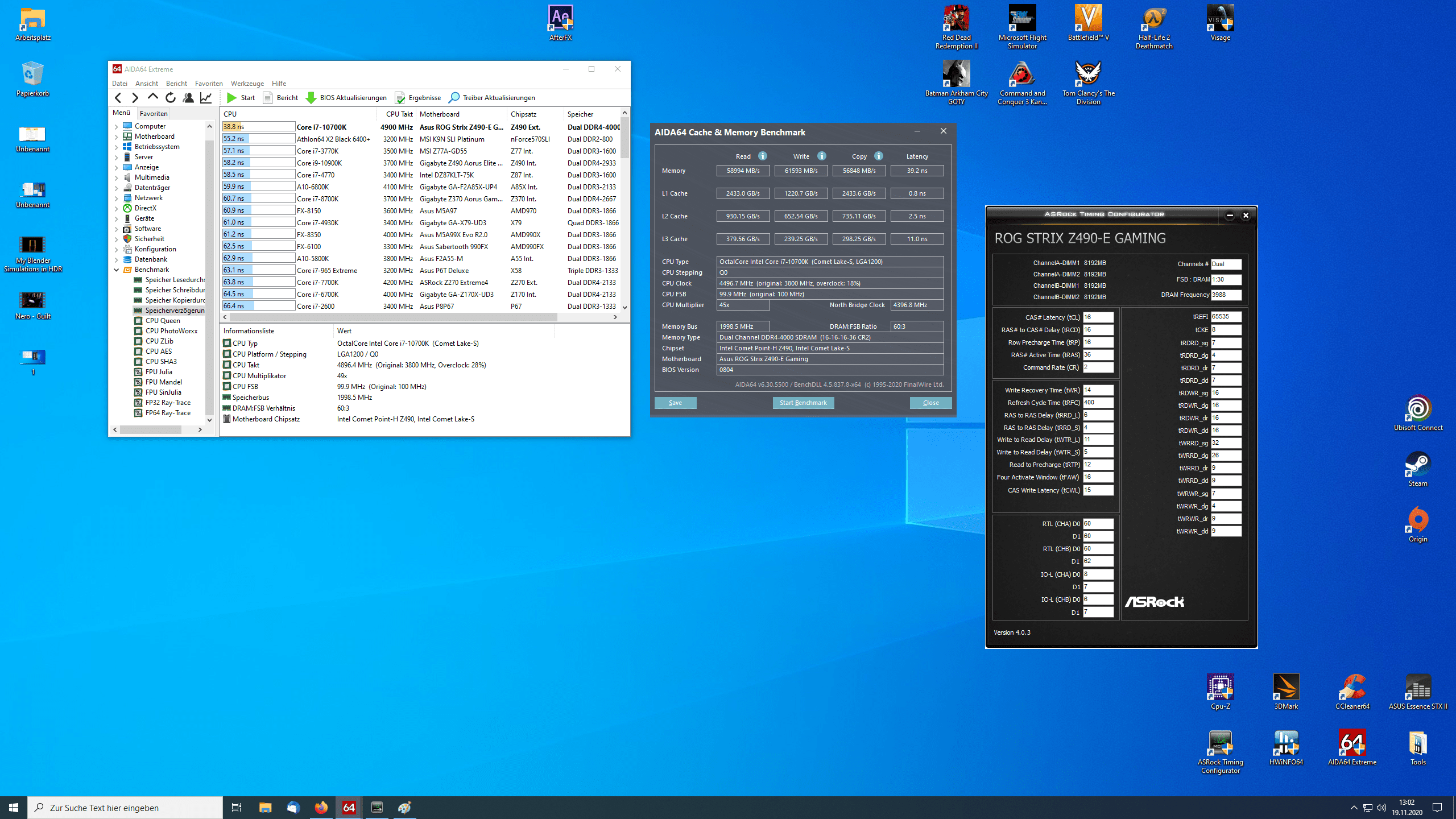The width and height of the screenshot is (1456, 819).
Task: Open AfterFX desktop shortcut
Action: [560, 23]
